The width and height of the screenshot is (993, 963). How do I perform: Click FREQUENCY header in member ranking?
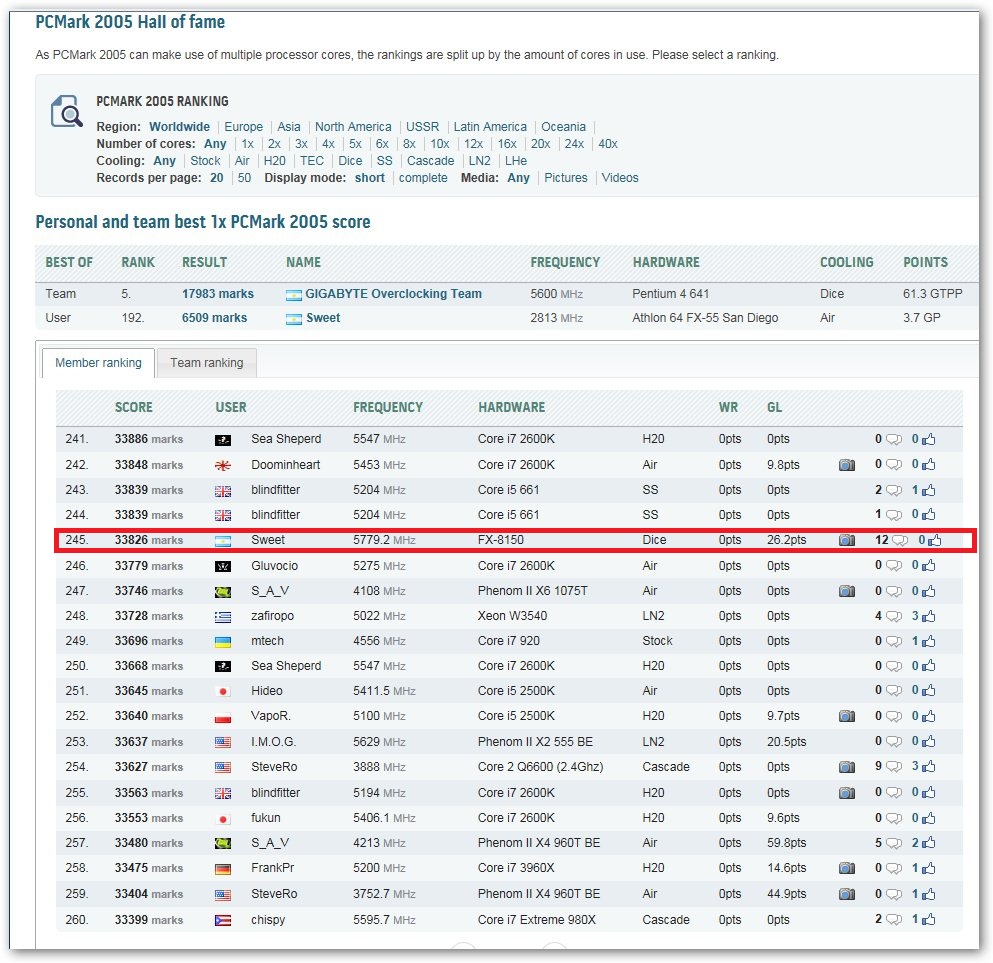(388, 407)
